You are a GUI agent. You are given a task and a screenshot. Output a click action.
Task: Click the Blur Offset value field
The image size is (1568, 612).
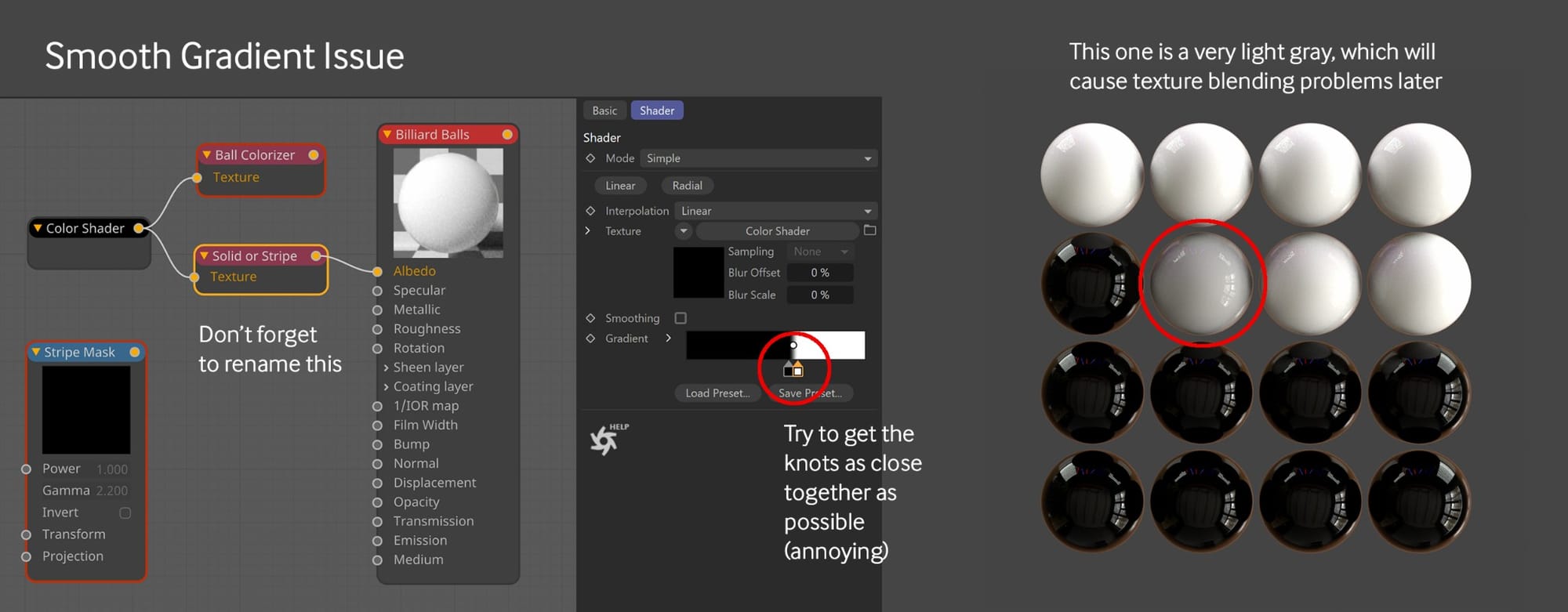click(x=820, y=273)
